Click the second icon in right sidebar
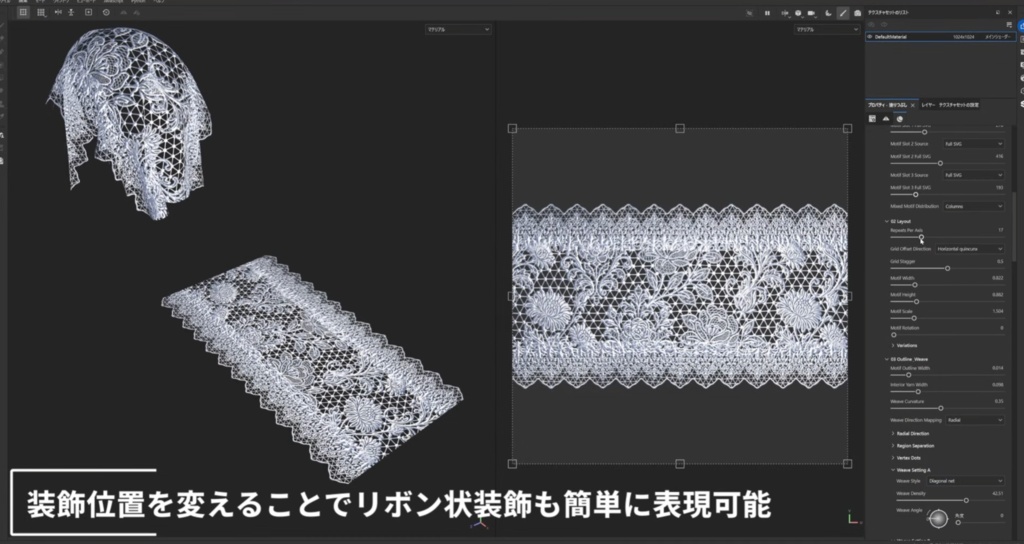Viewport: 1024px width, 544px height. coord(1021,40)
